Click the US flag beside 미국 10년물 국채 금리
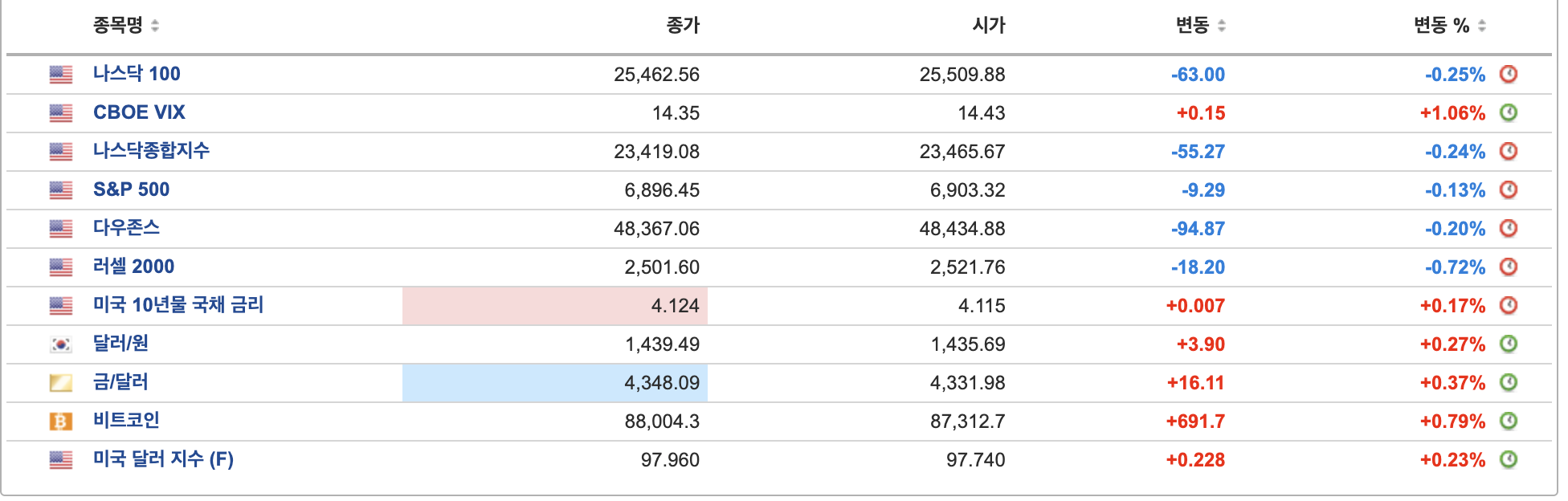The image size is (1568, 501). tap(61, 306)
